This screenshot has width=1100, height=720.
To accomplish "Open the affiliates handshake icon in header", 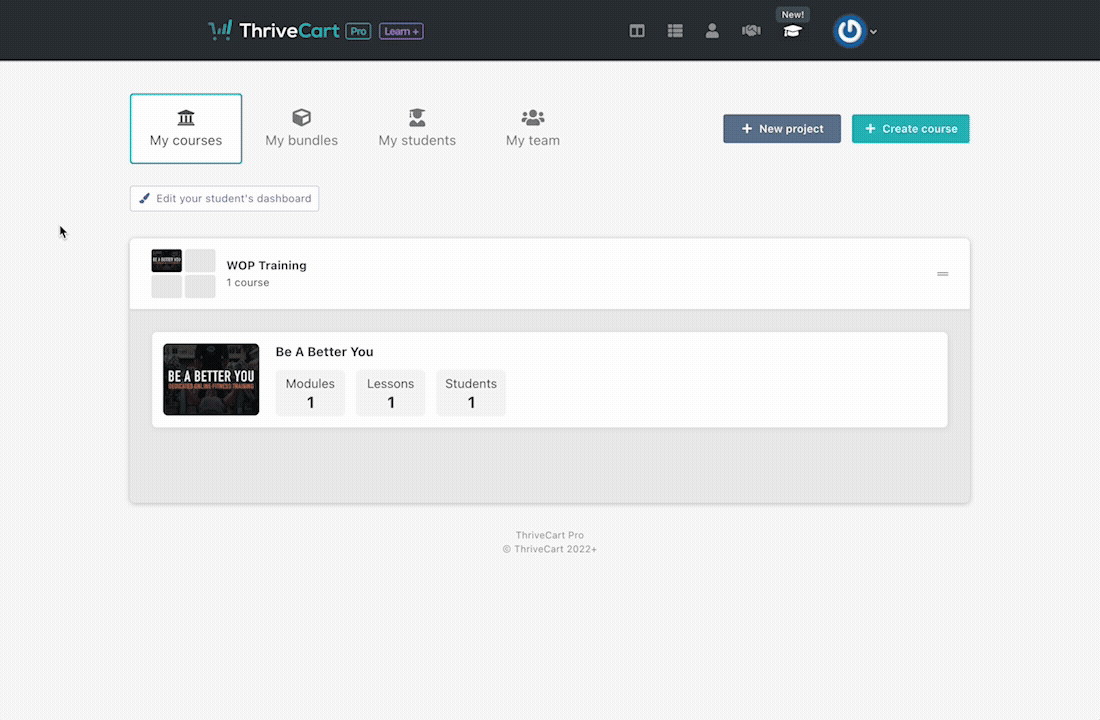I will tap(751, 31).
